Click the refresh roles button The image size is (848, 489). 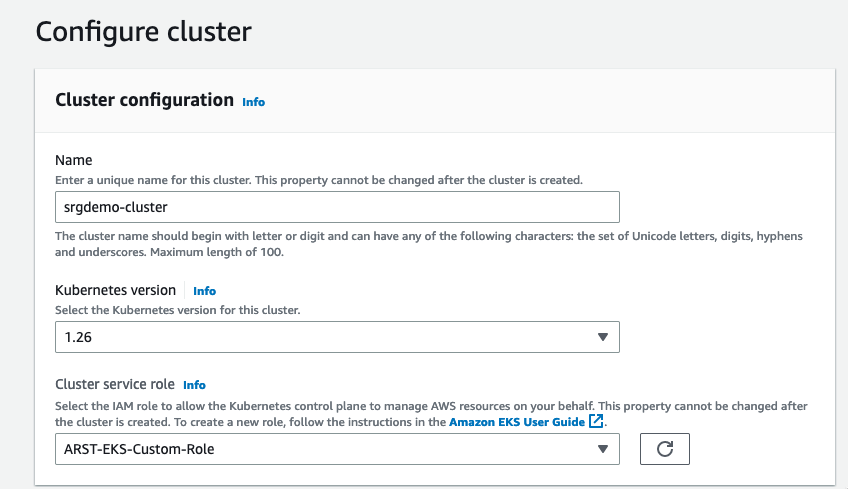pos(665,449)
